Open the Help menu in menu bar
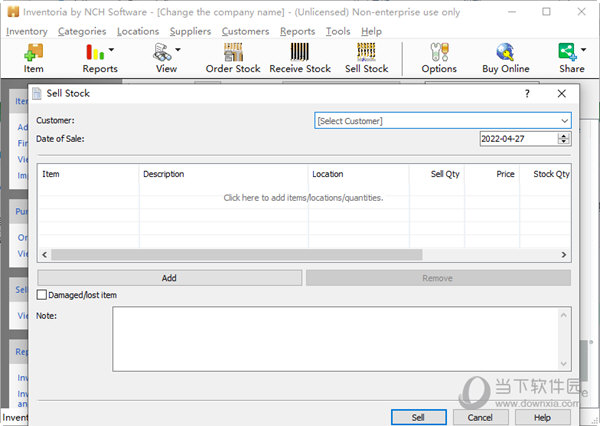The height and width of the screenshot is (426, 600). [371, 31]
